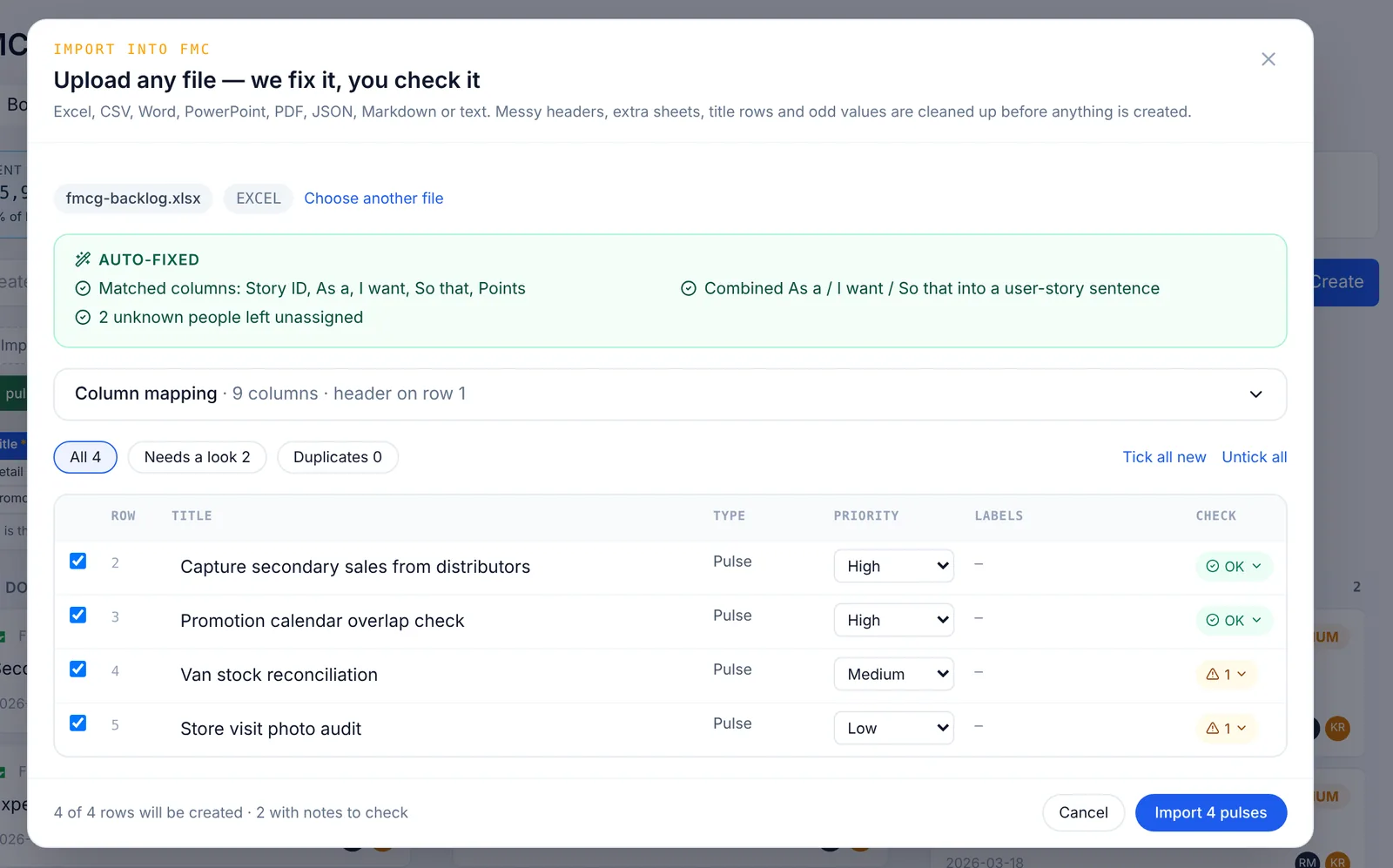Click OK check icon on Capture secondary sales row

(x=1212, y=566)
